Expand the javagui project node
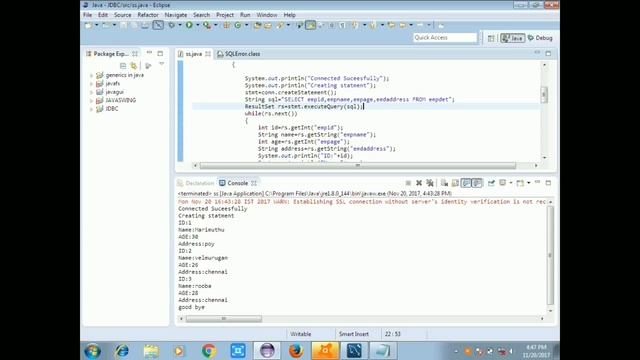Screen dimensions: 640x360 [x=92, y=92]
